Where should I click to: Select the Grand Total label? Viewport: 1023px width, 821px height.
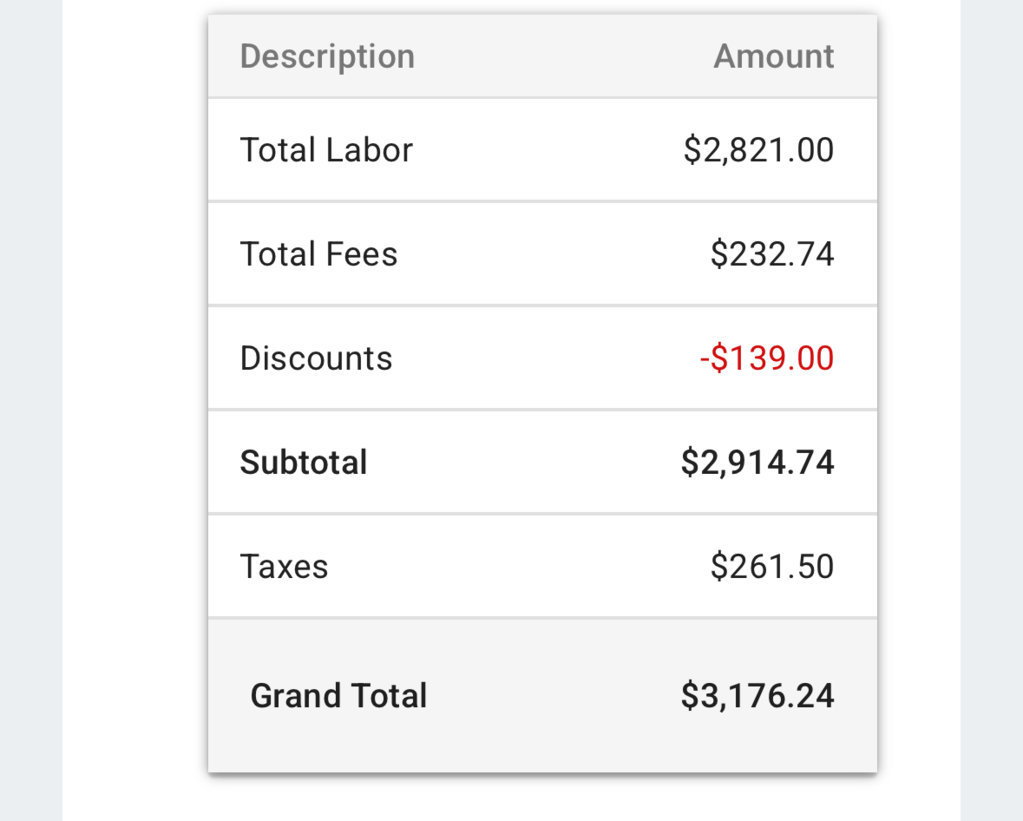339,696
